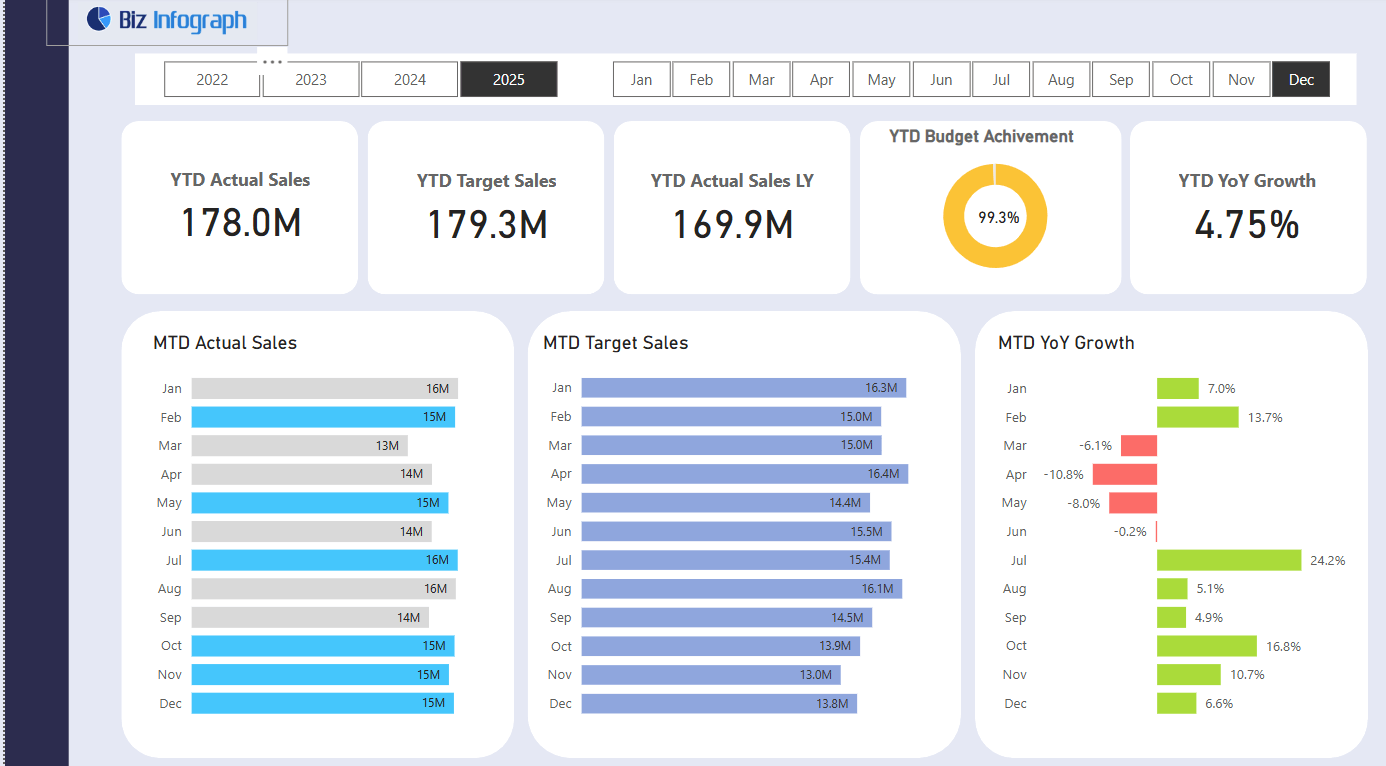Click the YTD Budget Achievement donut chart
This screenshot has height=766, width=1386.
(995, 216)
